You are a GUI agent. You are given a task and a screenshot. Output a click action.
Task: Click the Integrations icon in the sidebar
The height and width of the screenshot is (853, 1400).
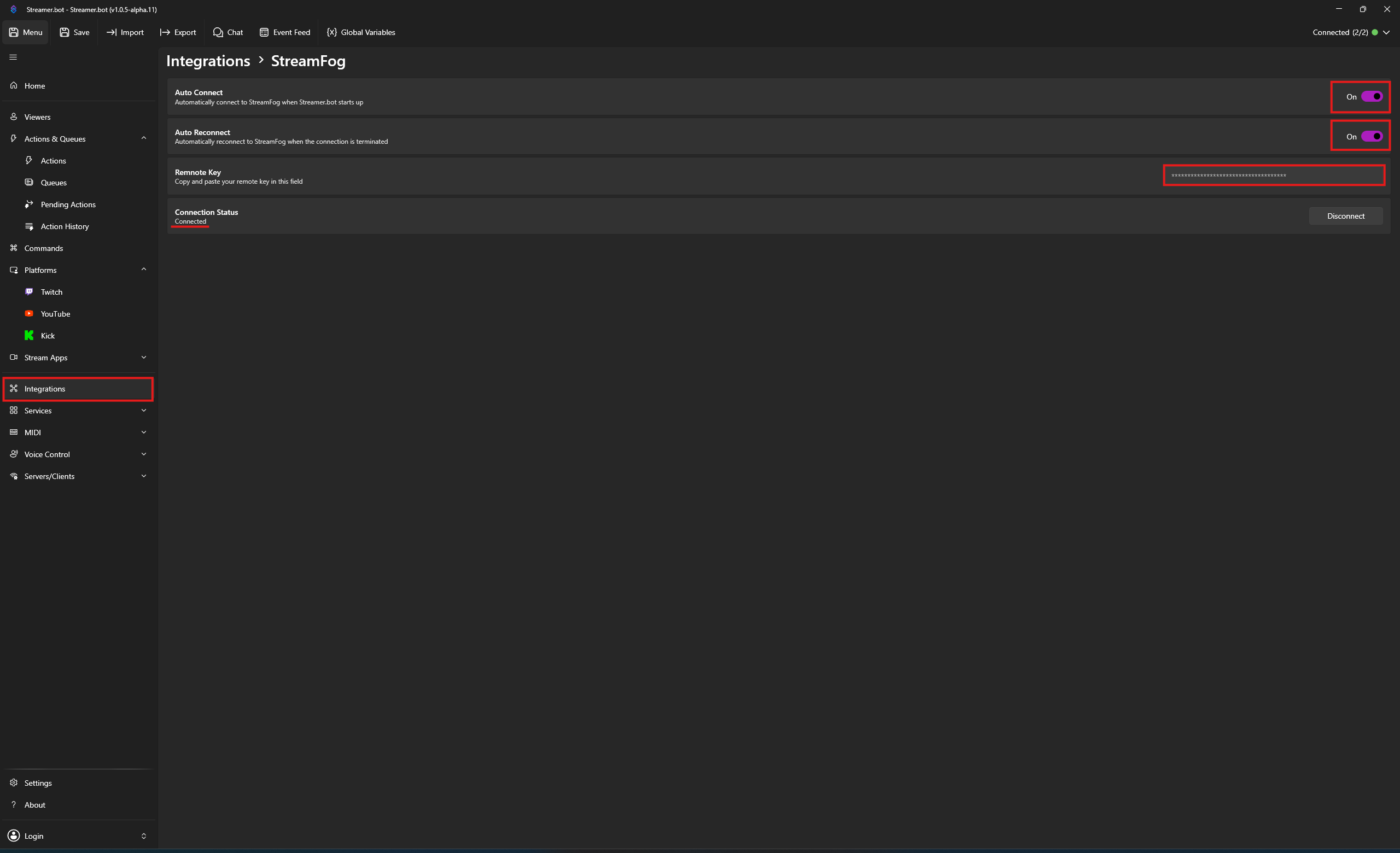14,388
